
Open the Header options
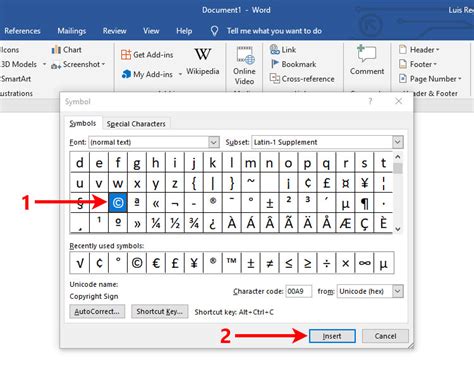(419, 50)
